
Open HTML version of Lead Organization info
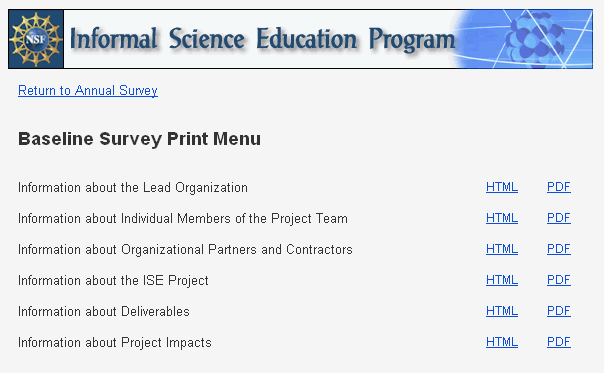502,187
